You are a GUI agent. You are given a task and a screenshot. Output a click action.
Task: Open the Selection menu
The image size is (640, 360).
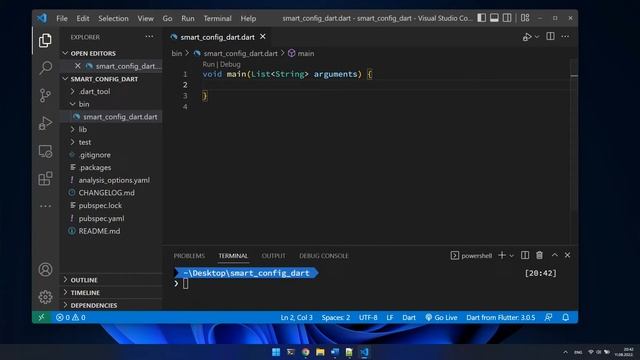[x=113, y=18]
